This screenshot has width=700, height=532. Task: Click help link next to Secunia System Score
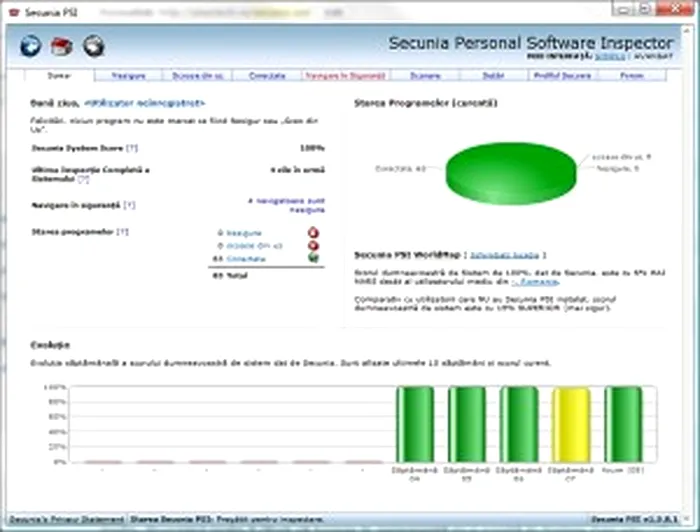tap(131, 147)
